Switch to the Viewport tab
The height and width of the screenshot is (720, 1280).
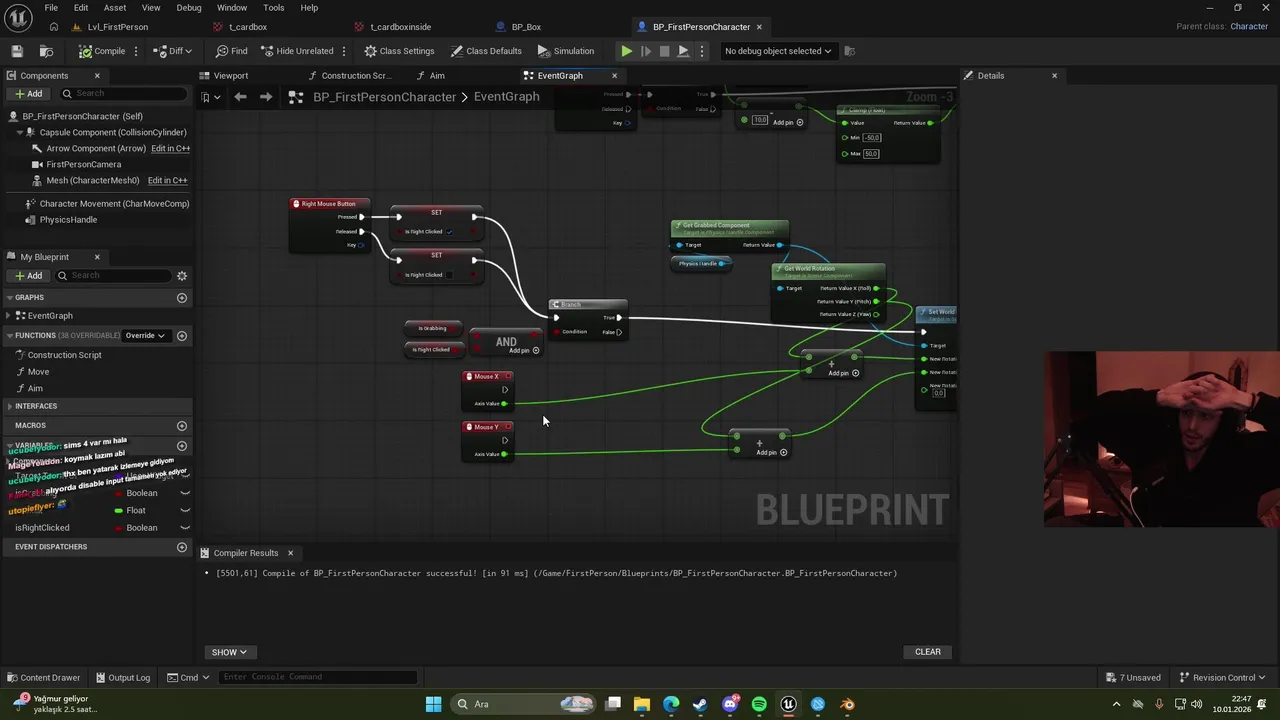click(x=230, y=76)
